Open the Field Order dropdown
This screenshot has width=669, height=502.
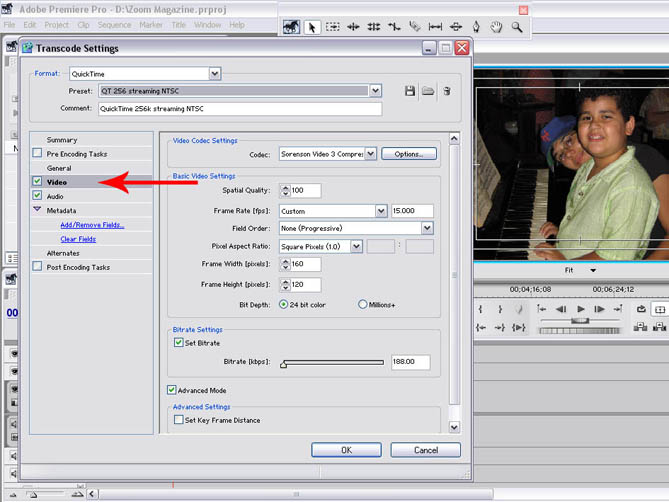coord(427,228)
